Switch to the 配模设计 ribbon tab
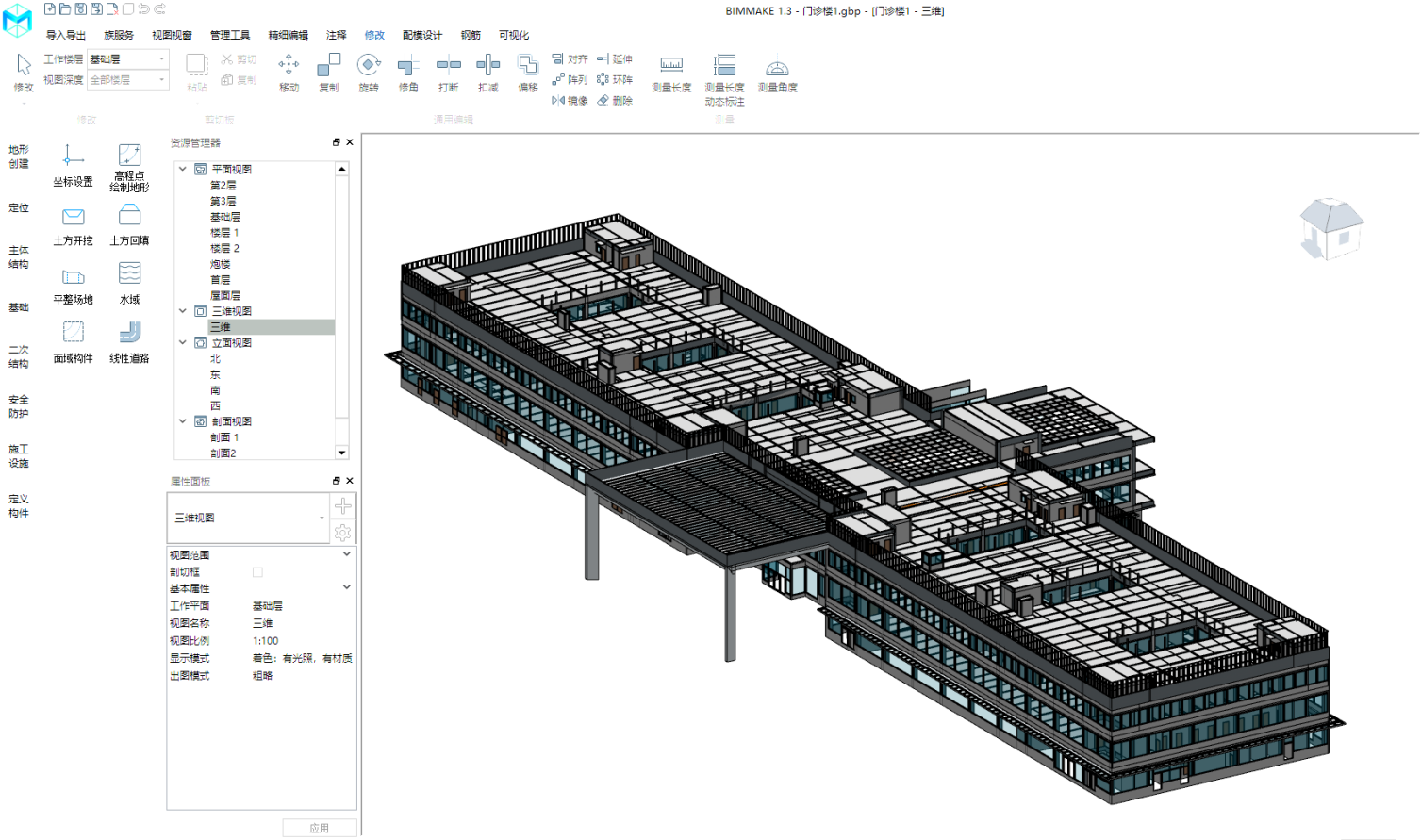 pyautogui.click(x=421, y=35)
